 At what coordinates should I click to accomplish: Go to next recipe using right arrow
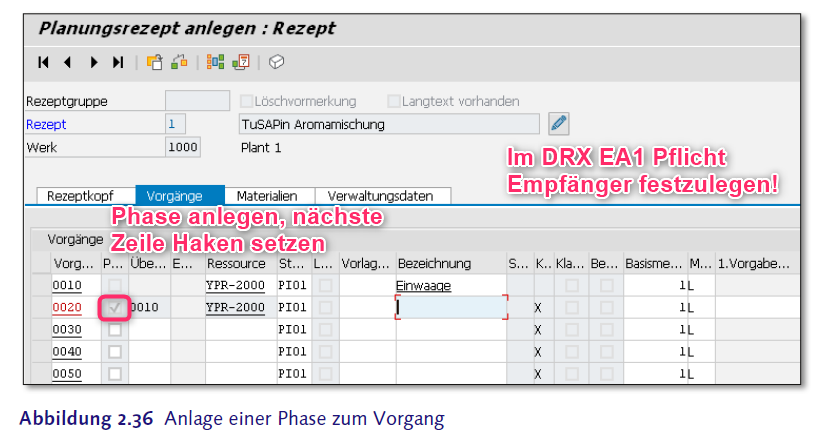tap(94, 62)
